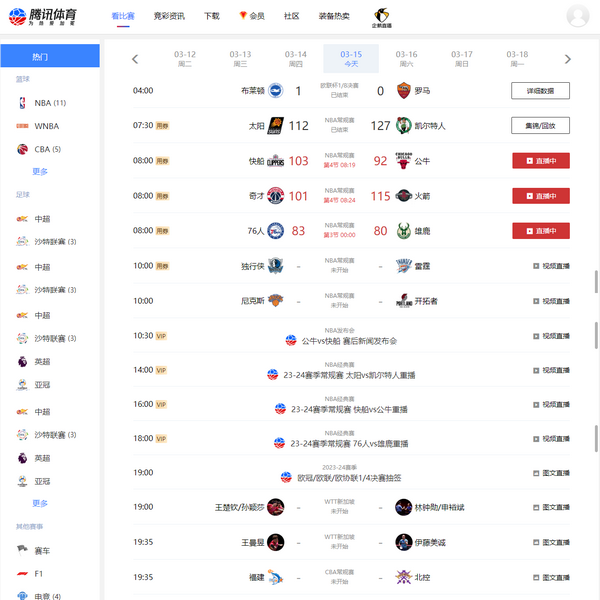This screenshot has height=600, width=600.
Task: Click the AS Roma team crest
Action: pos(403,91)
